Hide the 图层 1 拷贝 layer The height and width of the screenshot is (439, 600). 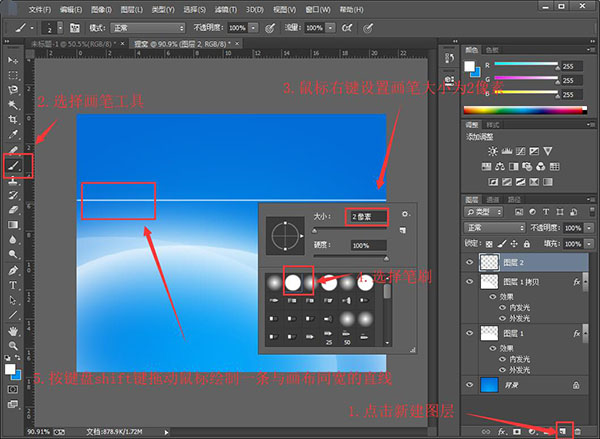click(470, 282)
